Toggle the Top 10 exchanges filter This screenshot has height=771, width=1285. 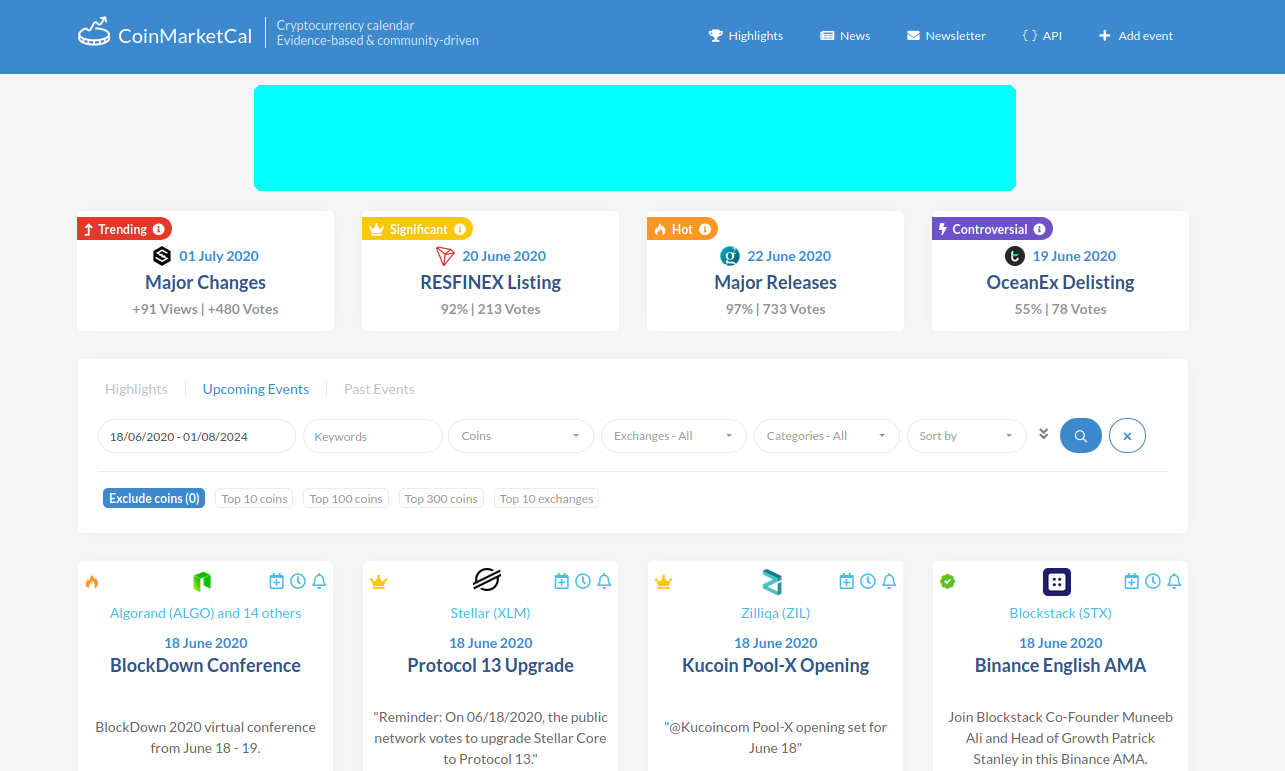(546, 498)
